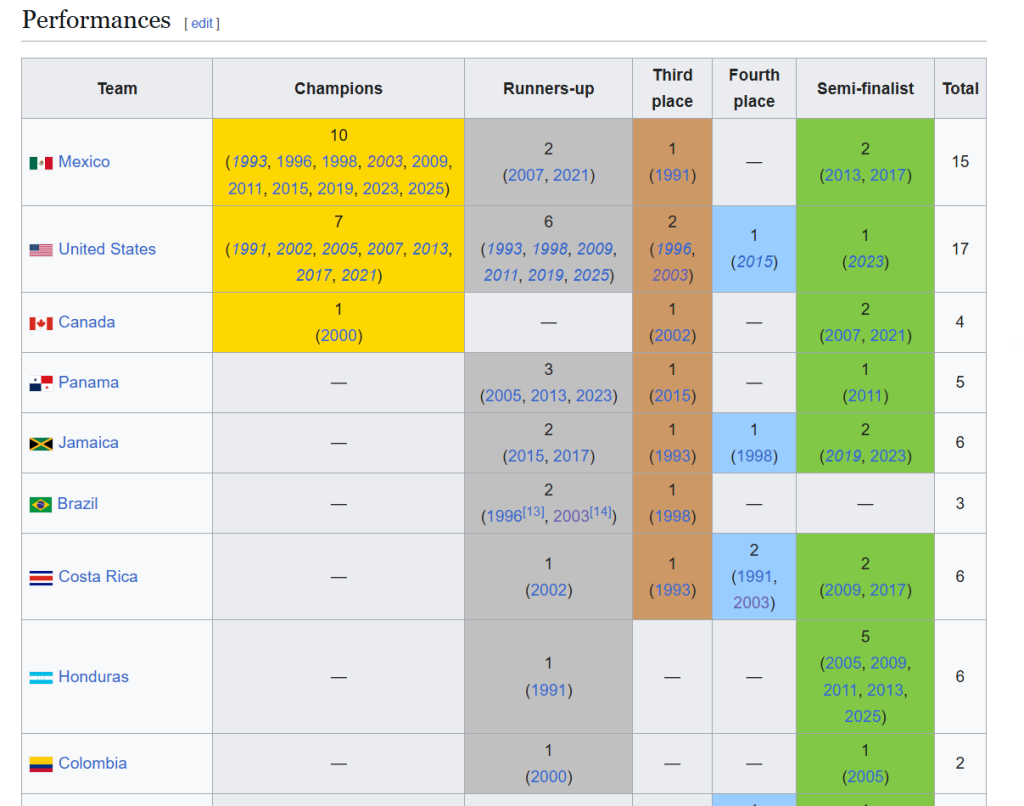Open 2002 in Costa Rica's Runners-up cell
Viewport: 1024px width, 806px height.
click(x=549, y=590)
